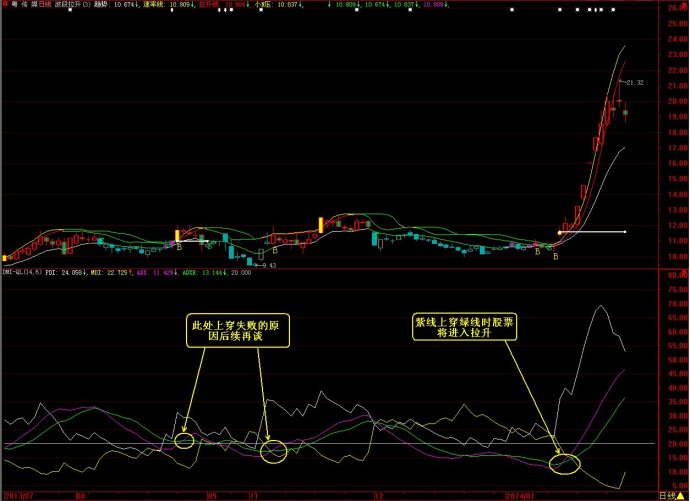Click the 24.00 level on the price axis

coord(677,39)
